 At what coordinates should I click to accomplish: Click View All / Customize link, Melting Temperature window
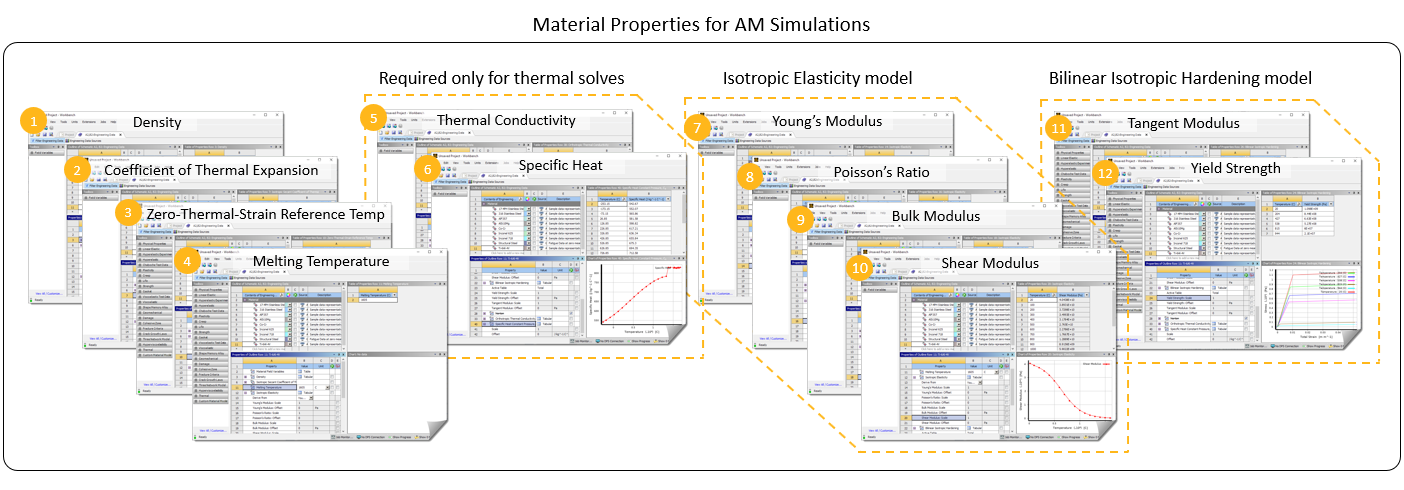click(x=213, y=430)
